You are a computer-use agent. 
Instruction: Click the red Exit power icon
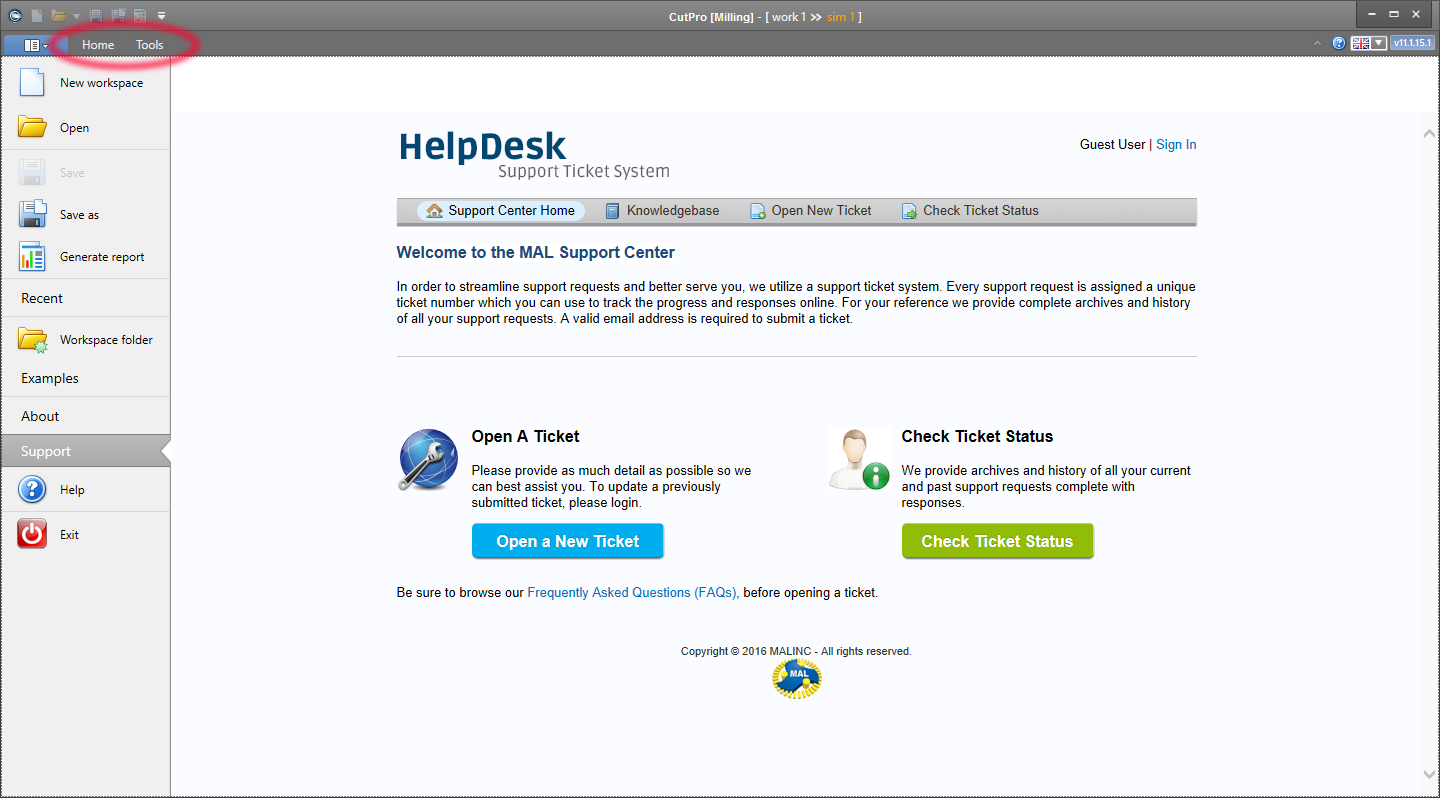(x=32, y=534)
